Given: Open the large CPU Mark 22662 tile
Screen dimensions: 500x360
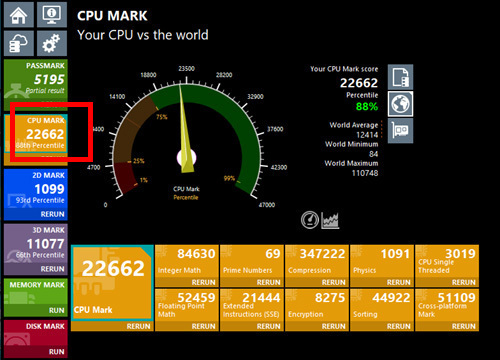Looking at the screenshot, I should (x=112, y=283).
